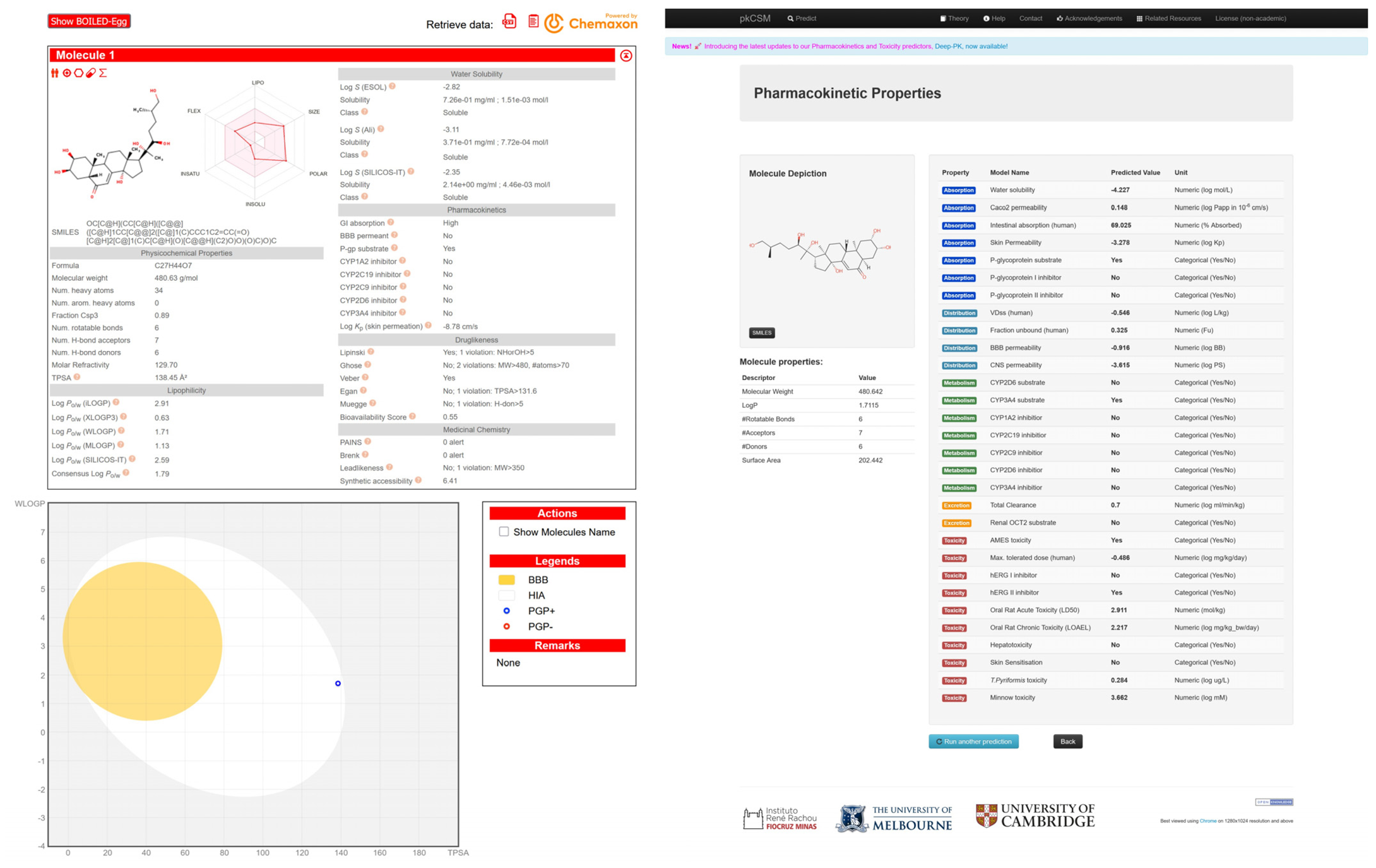Open help icon next to CYP1A2 inhibitor
Screen dimensions: 1376x868
point(403,261)
